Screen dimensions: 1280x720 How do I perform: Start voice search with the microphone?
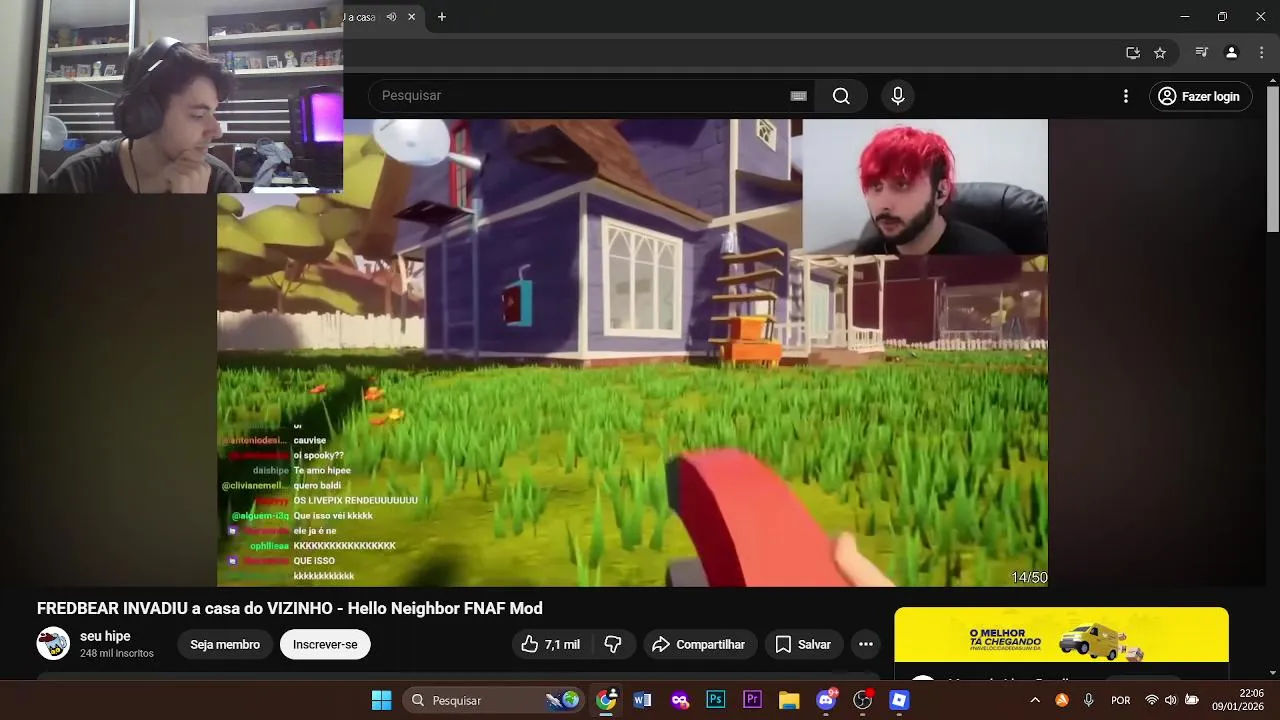coord(898,96)
